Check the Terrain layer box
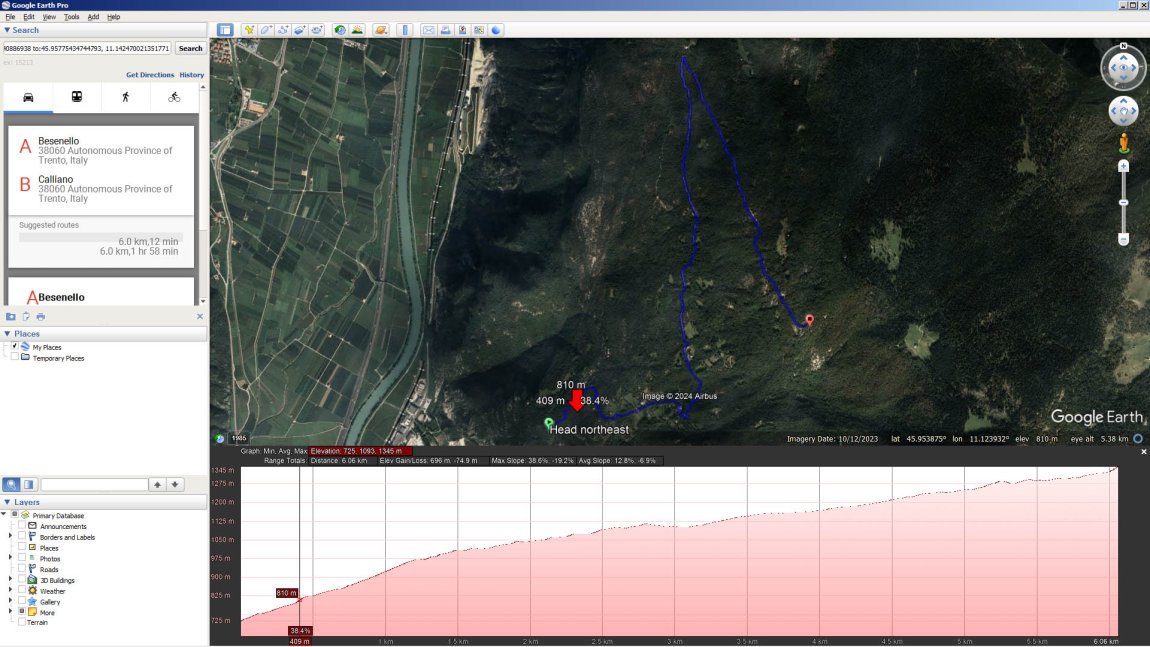 click(22, 622)
